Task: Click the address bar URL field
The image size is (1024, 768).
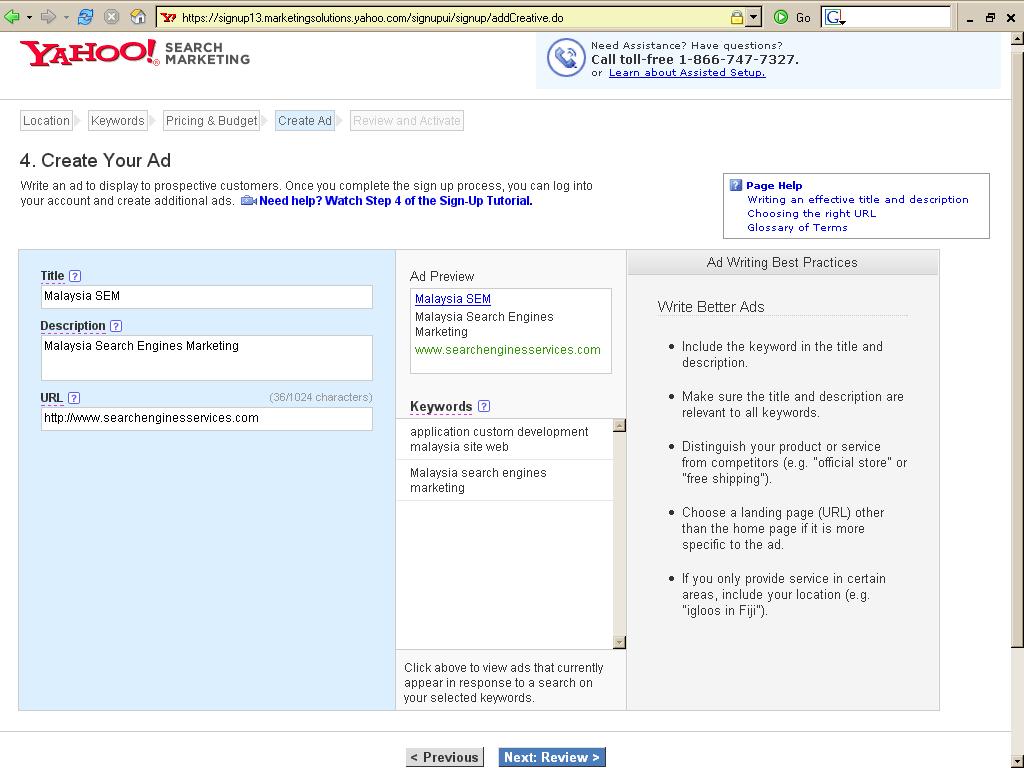Action: (451, 18)
